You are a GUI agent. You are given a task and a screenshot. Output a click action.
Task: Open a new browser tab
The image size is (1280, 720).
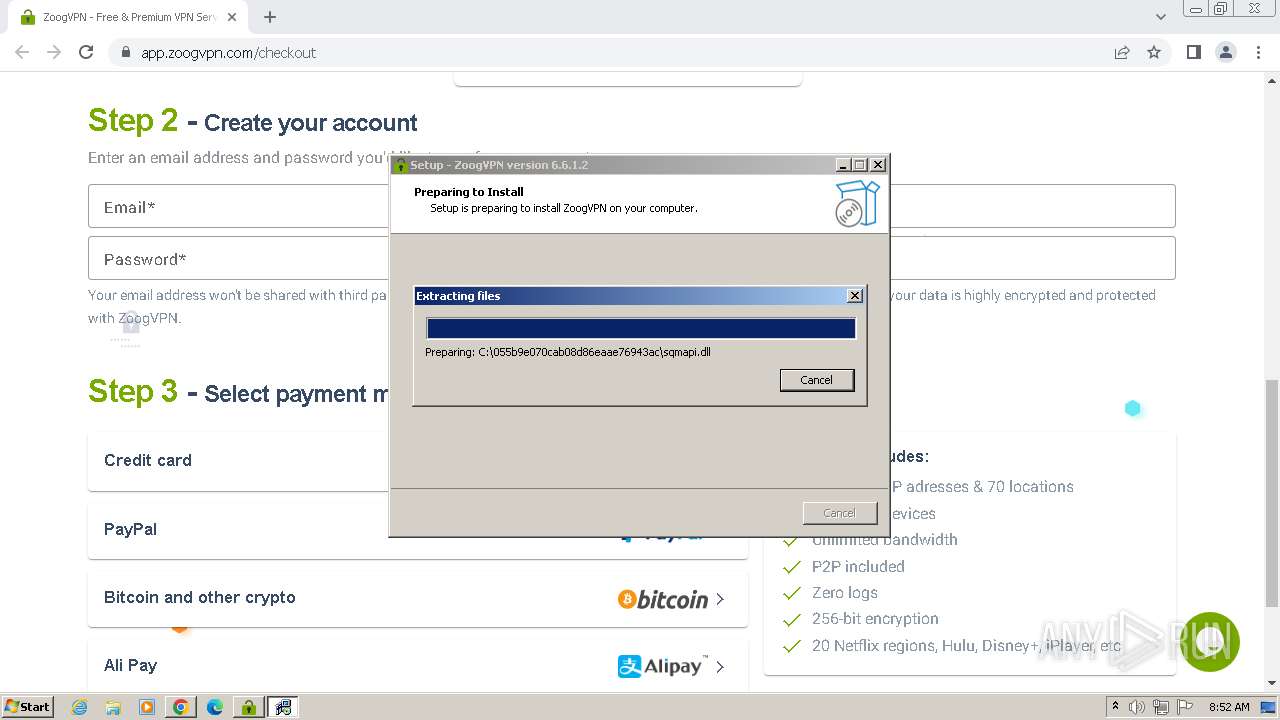click(270, 17)
